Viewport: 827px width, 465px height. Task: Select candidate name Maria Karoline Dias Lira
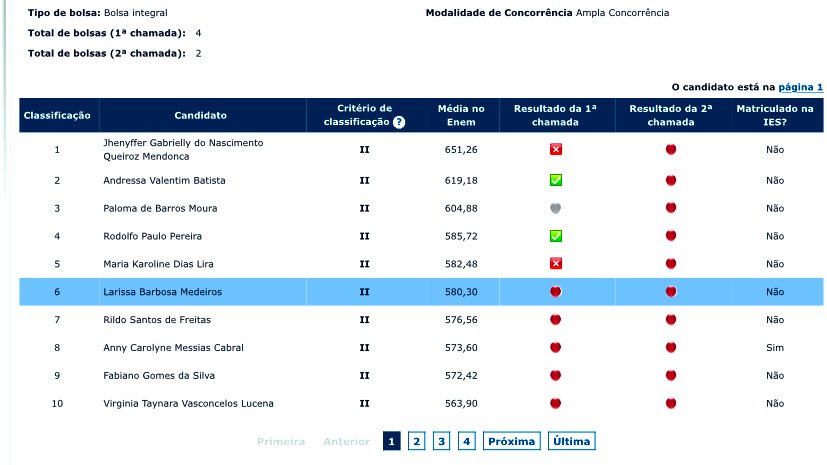tap(158, 264)
